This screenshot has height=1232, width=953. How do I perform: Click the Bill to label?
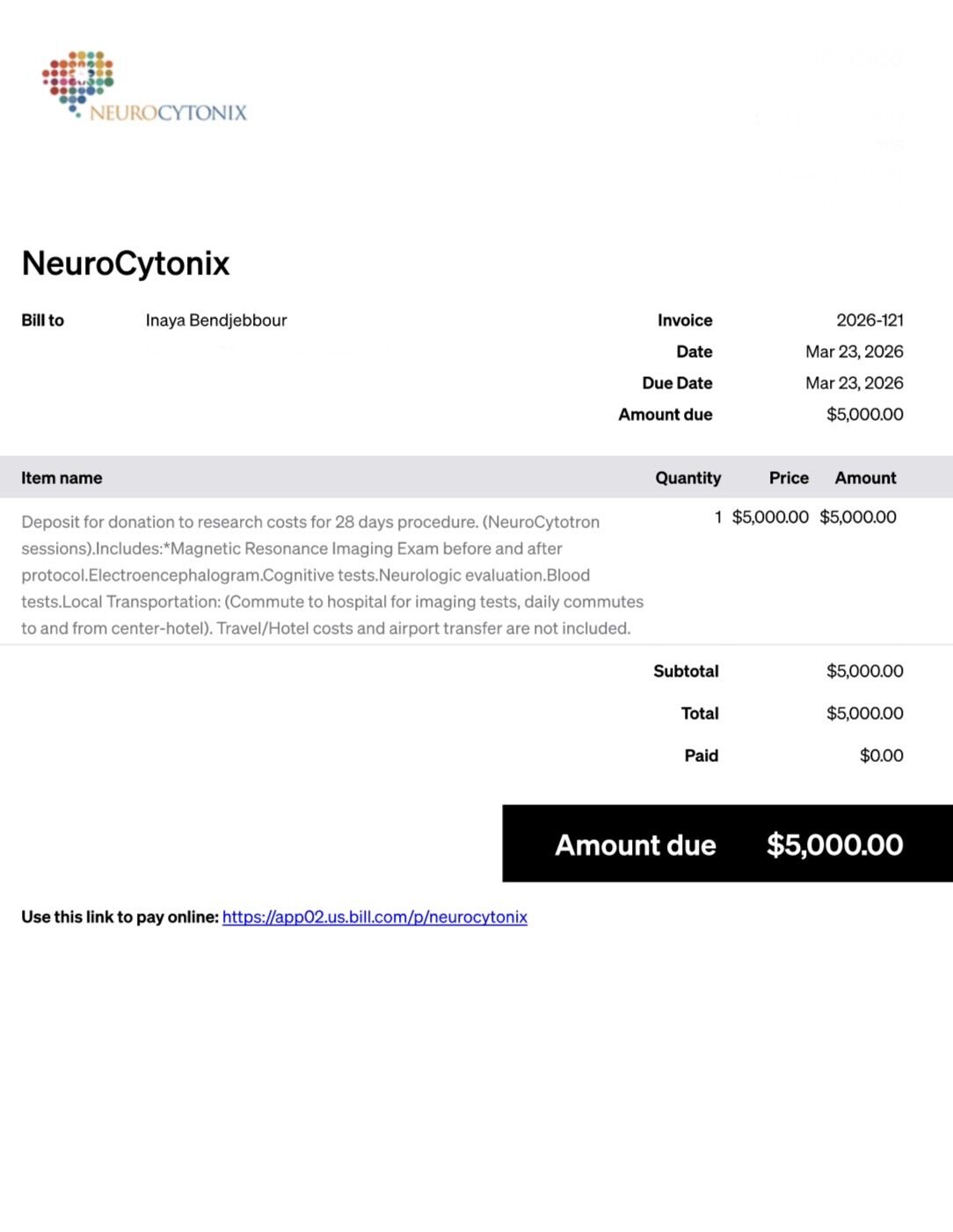tap(43, 320)
